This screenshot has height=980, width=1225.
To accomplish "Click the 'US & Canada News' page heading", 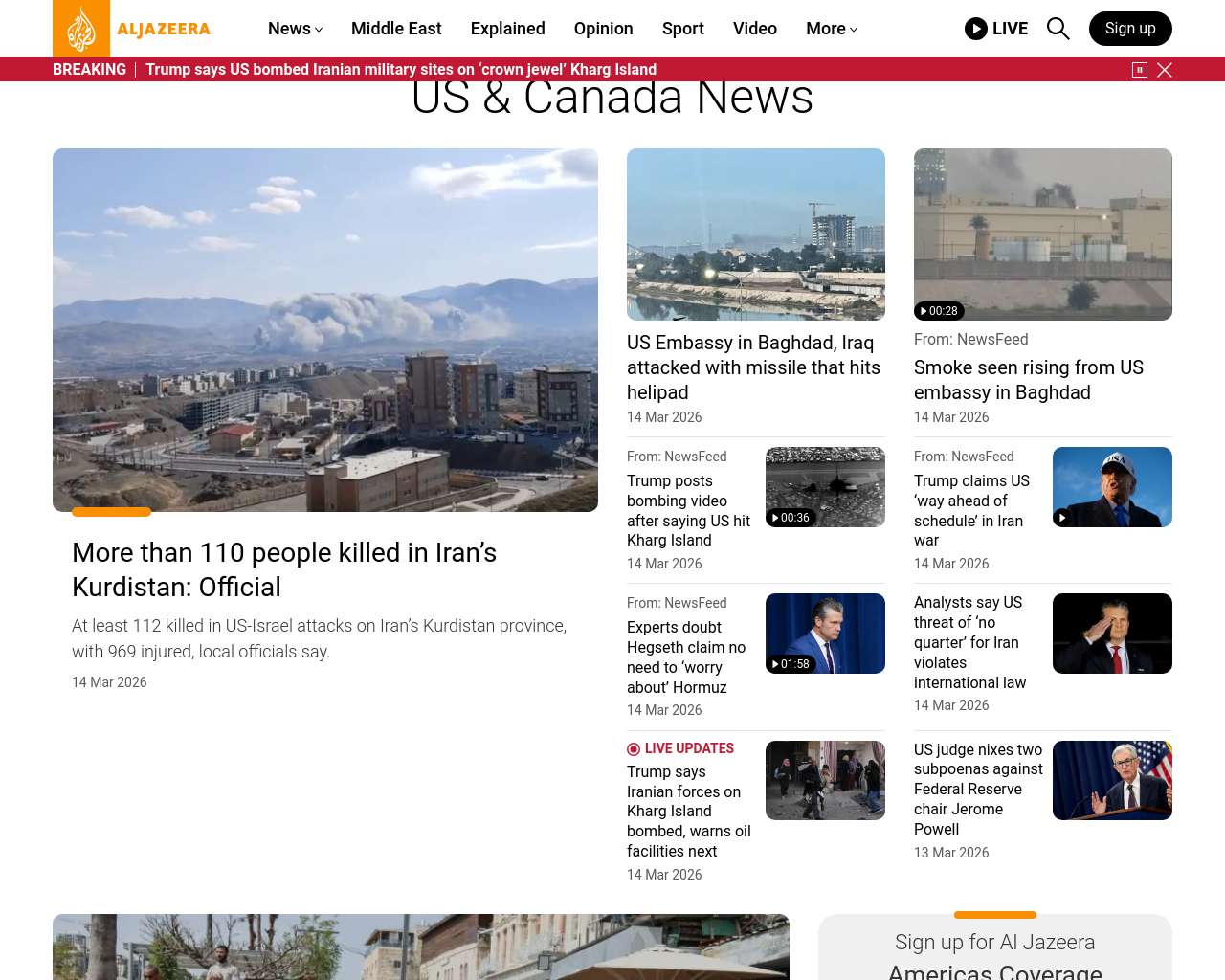I will click(612, 97).
